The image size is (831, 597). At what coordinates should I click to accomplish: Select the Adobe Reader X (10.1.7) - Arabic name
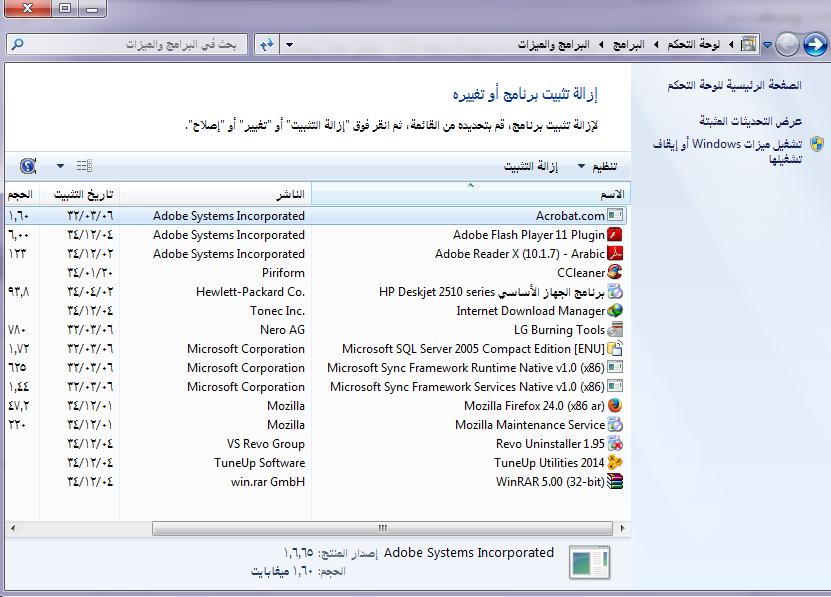click(520, 254)
